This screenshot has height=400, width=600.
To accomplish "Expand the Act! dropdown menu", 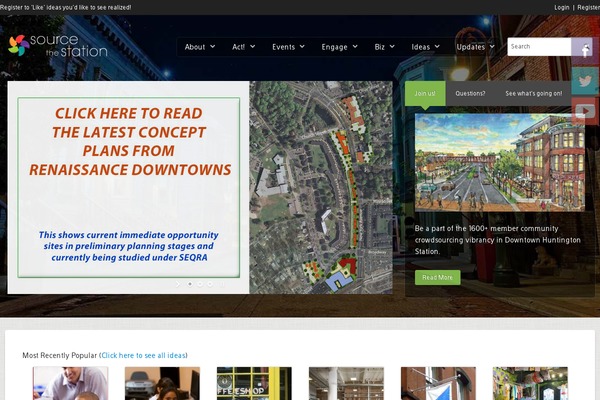I will click(243, 47).
